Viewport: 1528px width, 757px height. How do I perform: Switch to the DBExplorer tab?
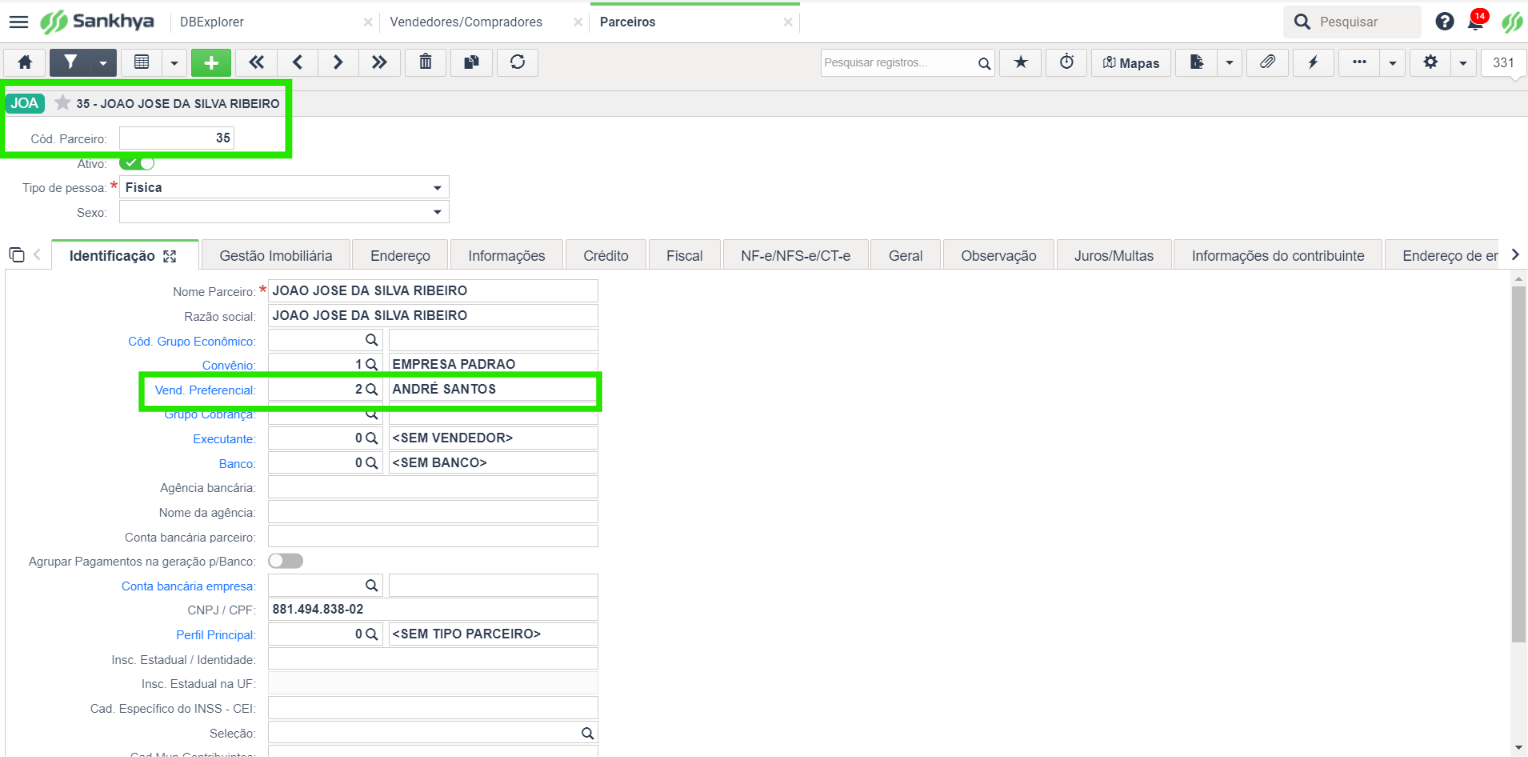(212, 21)
